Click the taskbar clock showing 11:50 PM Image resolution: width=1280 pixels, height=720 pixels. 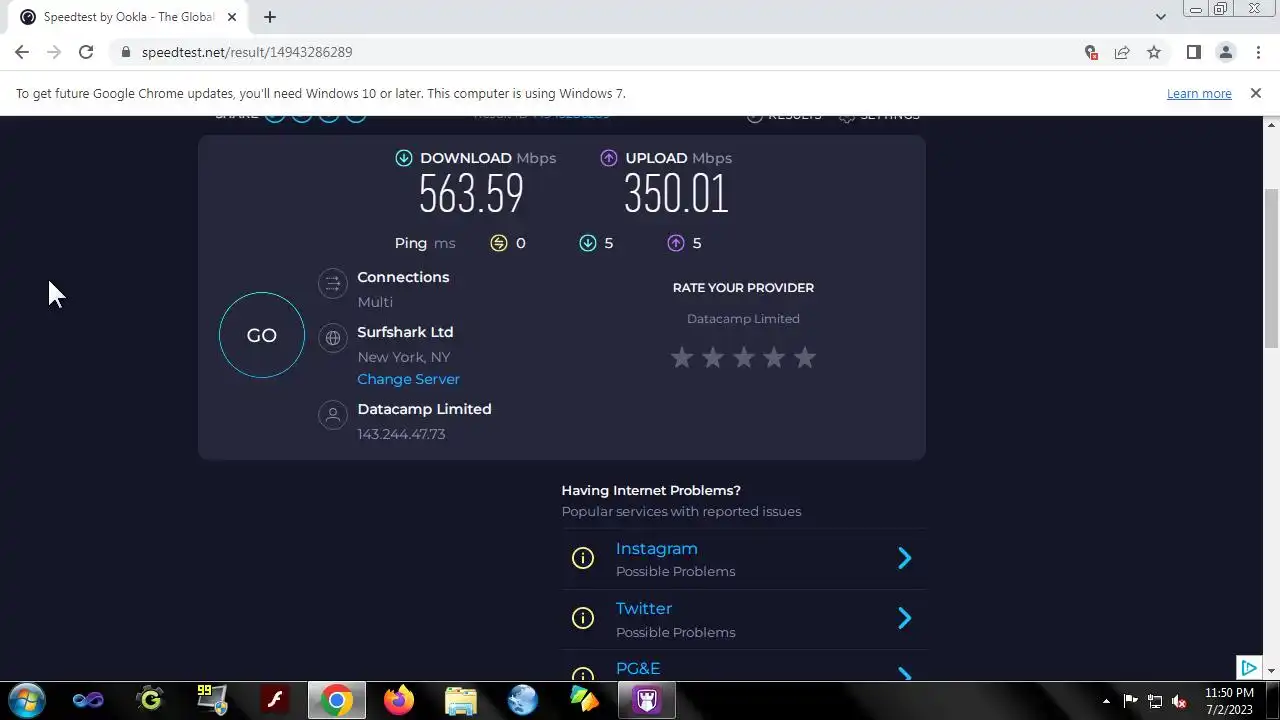point(1229,701)
